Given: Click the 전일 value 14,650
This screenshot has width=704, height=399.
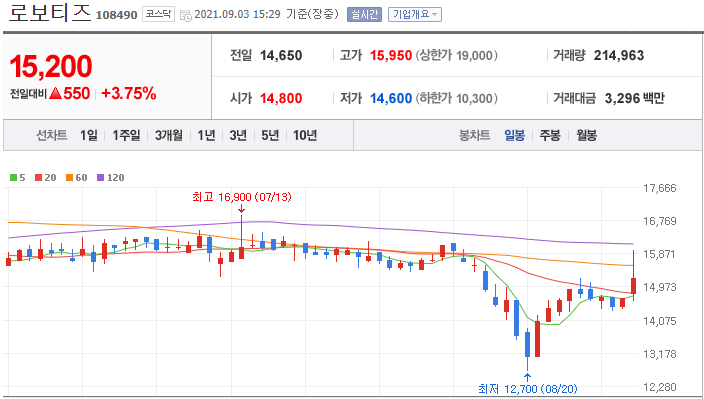Looking at the screenshot, I should [x=281, y=56].
